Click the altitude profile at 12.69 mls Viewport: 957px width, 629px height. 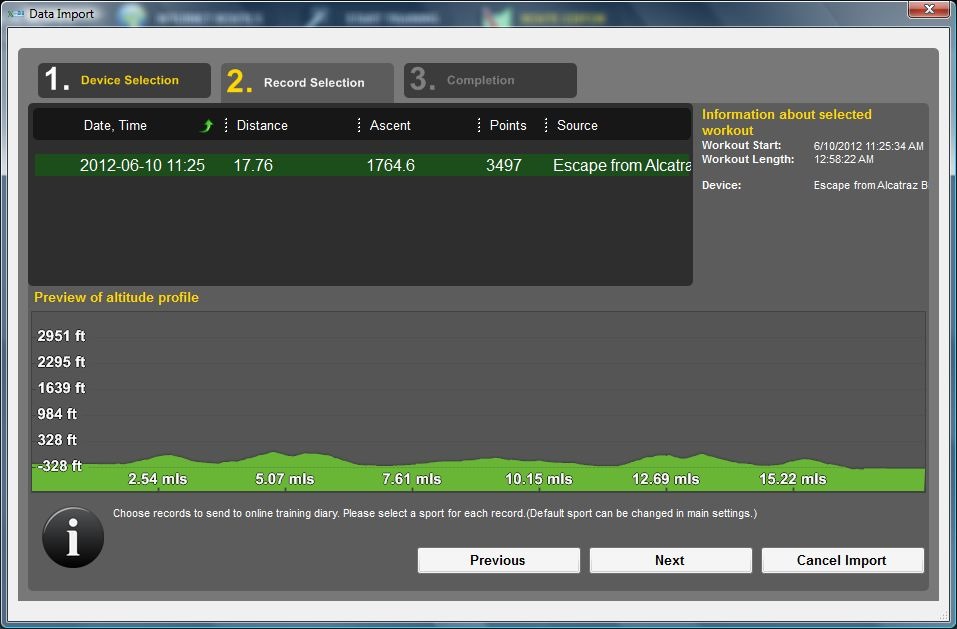(x=666, y=479)
